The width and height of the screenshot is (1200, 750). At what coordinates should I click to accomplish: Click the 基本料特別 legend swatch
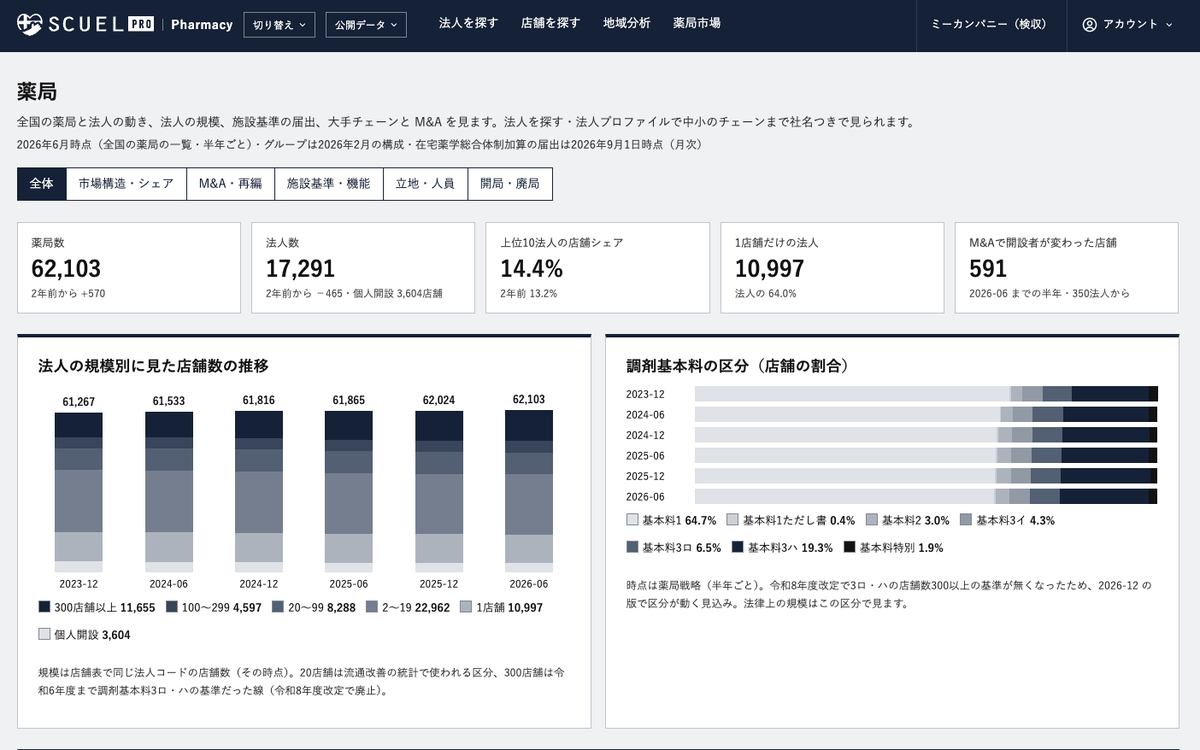(x=850, y=547)
